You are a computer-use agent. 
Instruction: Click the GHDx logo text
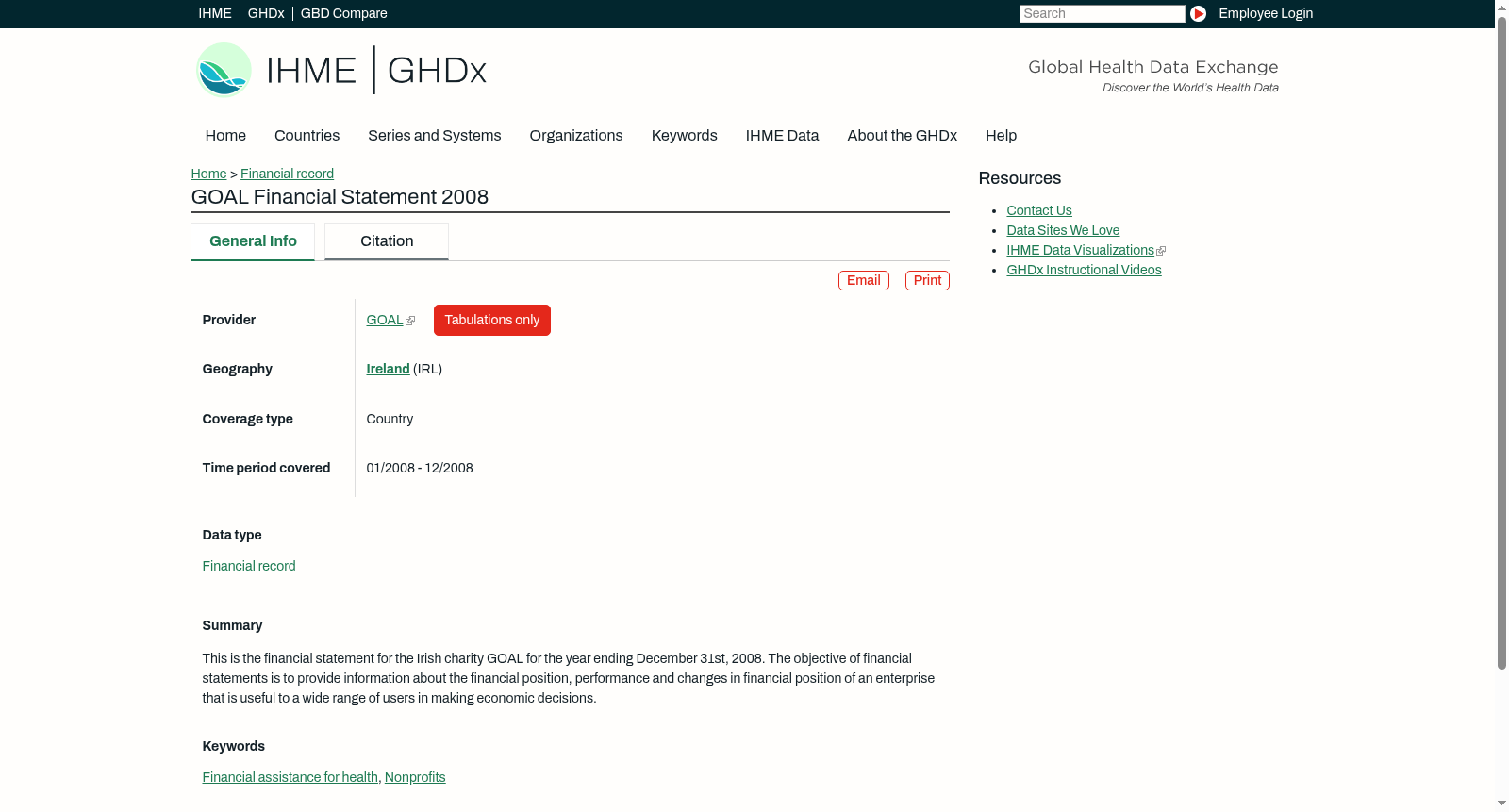pyautogui.click(x=437, y=71)
